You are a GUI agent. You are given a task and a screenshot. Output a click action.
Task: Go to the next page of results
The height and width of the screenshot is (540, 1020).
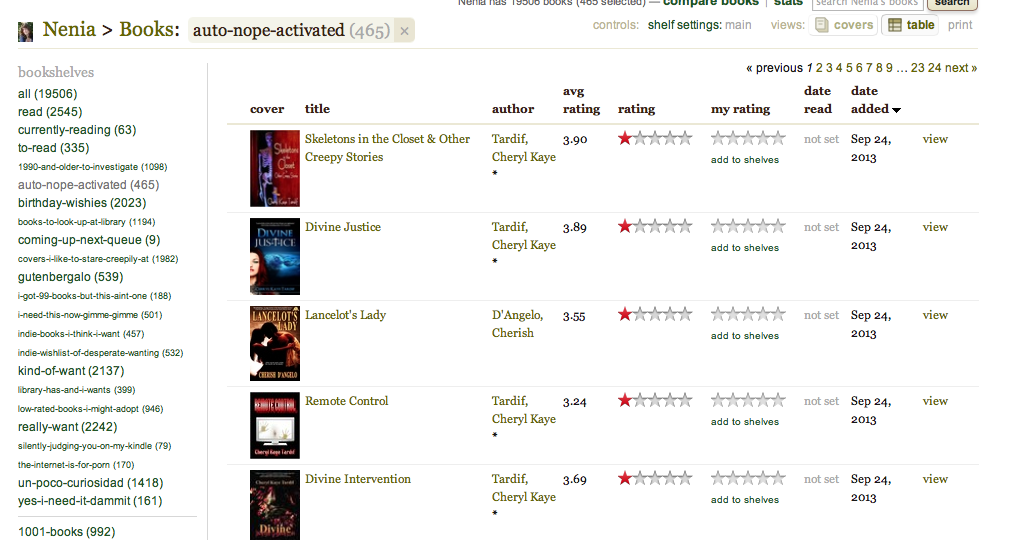tap(959, 68)
